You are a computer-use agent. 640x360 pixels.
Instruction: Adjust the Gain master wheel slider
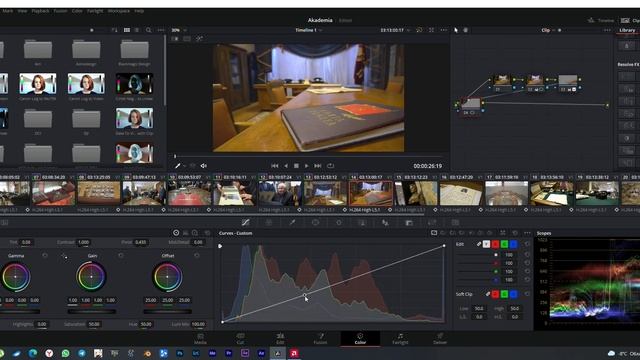click(91, 311)
